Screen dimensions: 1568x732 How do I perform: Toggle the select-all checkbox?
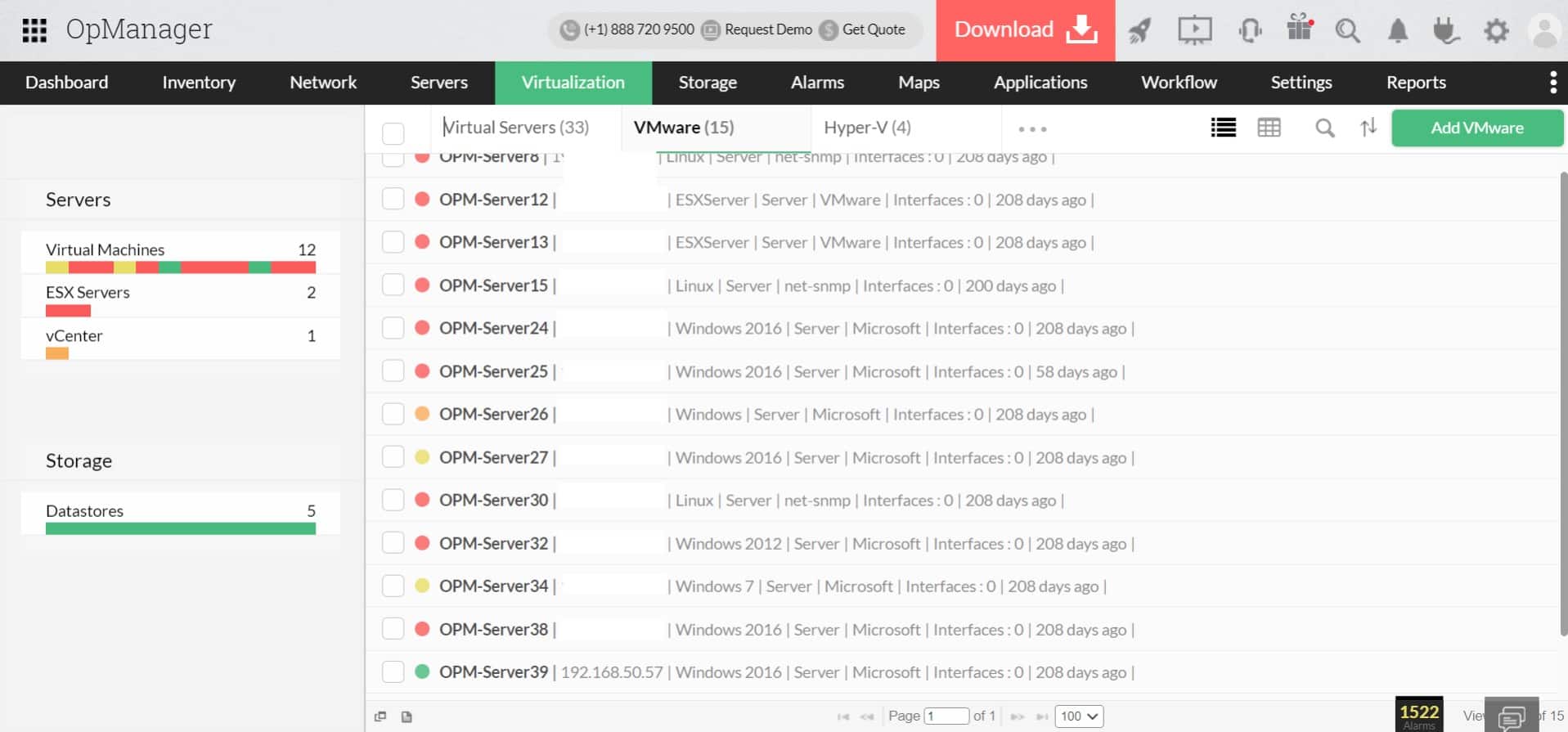pos(393,133)
